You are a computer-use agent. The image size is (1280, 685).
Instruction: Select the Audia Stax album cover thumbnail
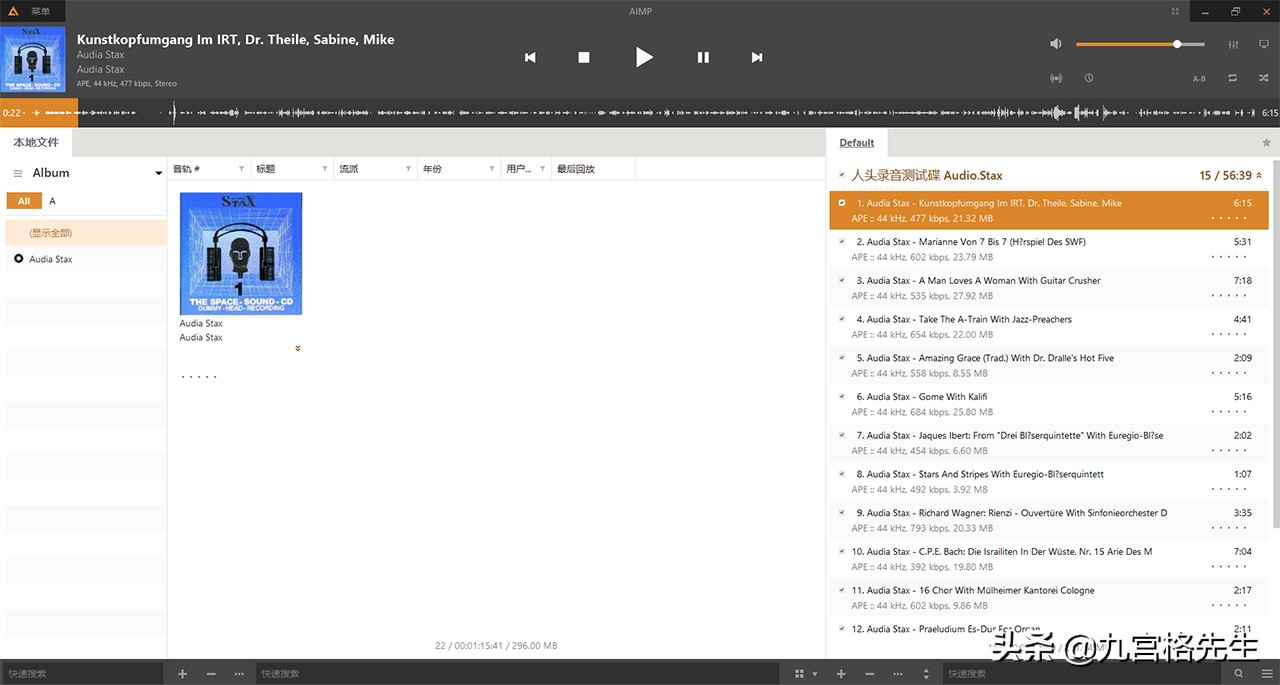click(240, 253)
